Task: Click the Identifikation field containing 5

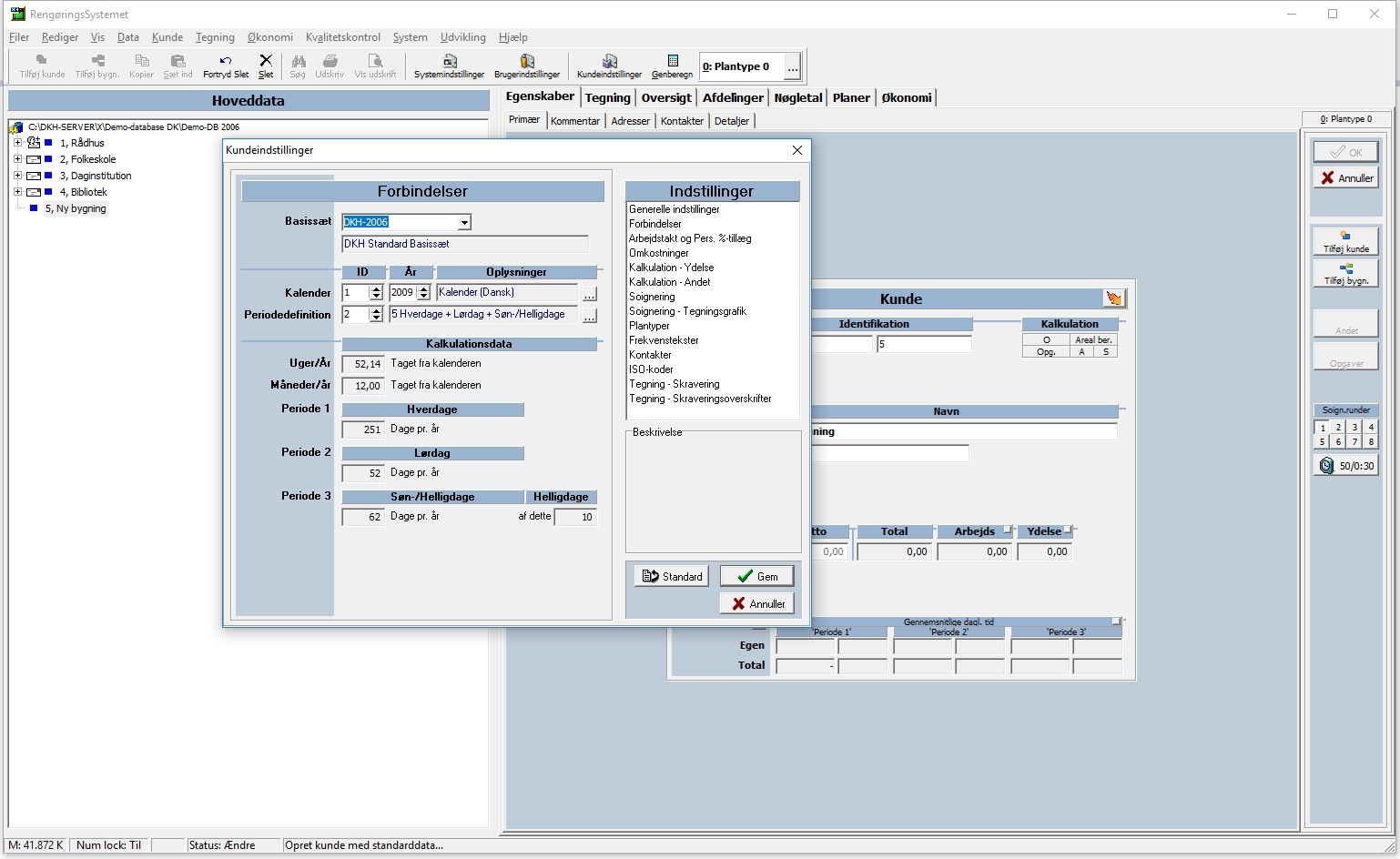Action: click(x=924, y=344)
